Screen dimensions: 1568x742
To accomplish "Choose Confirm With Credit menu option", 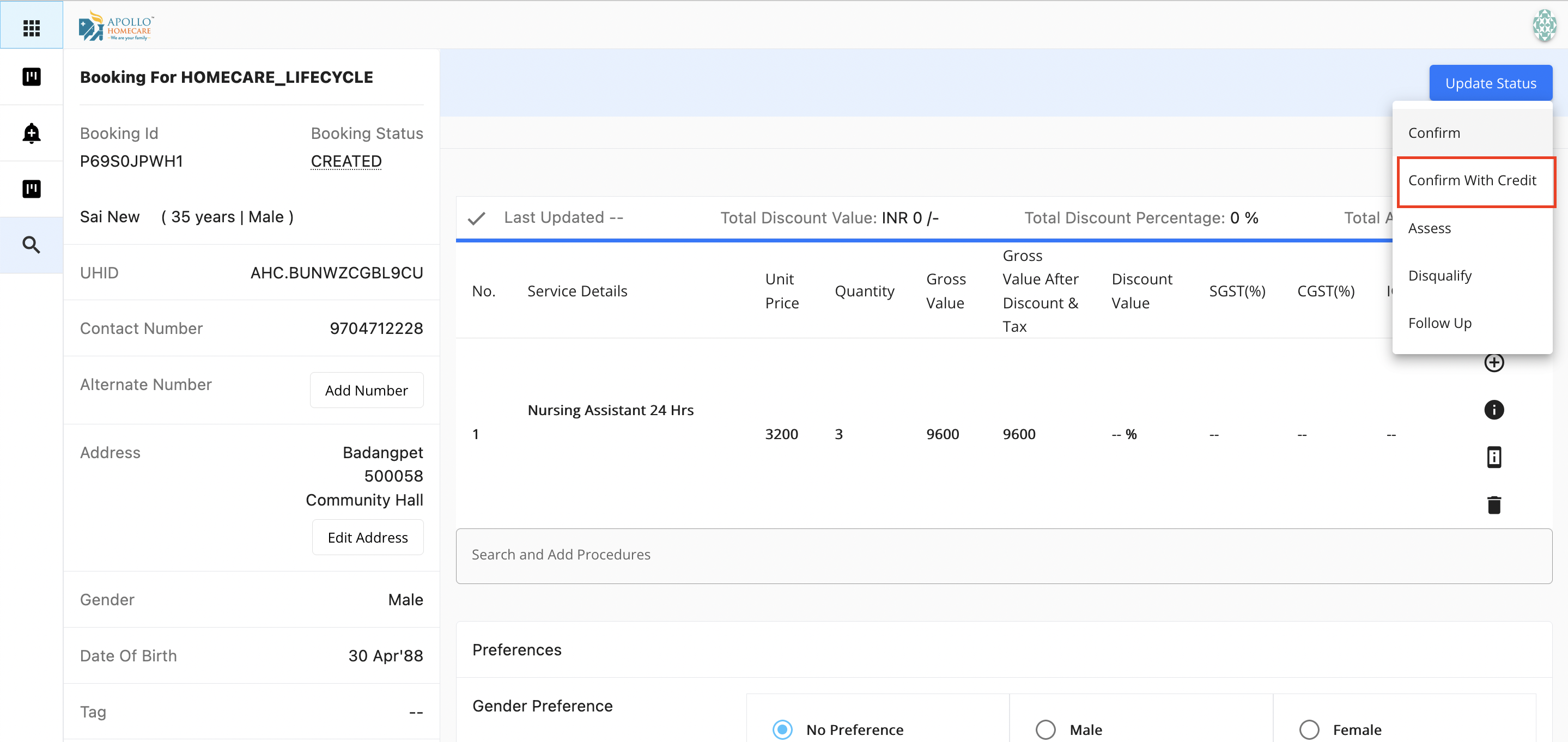I will [1472, 181].
